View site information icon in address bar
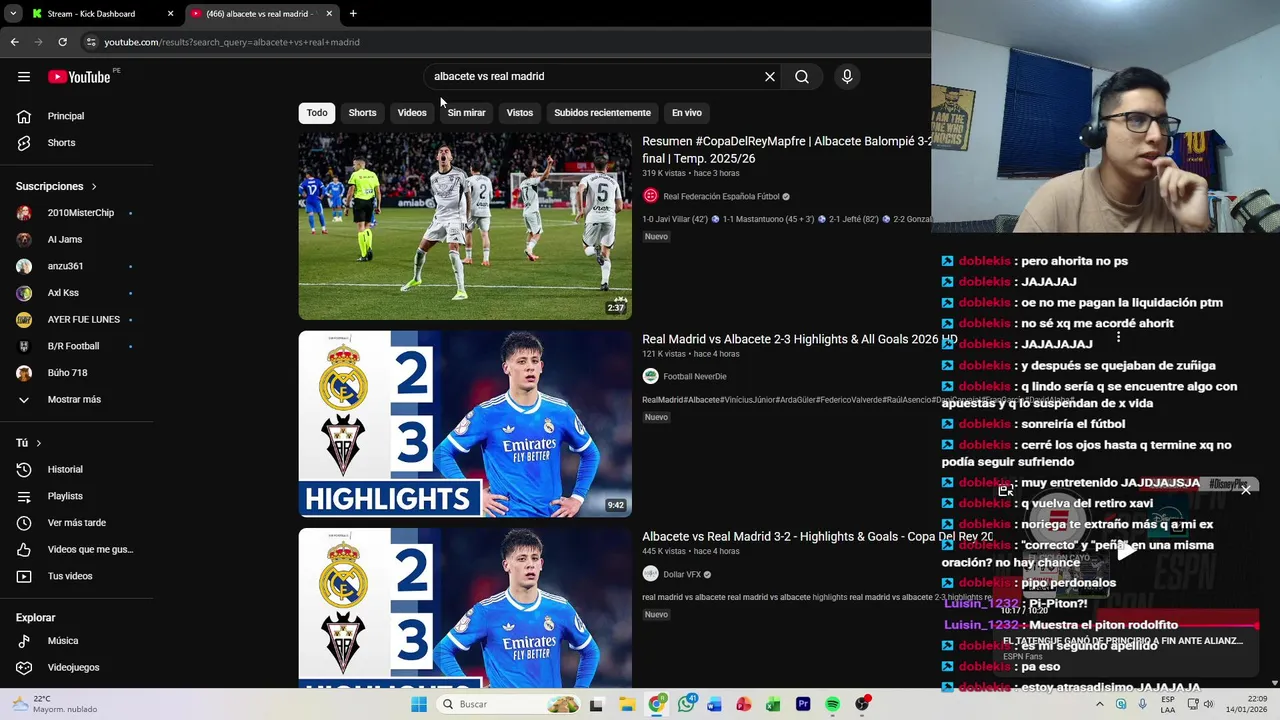Viewport: 1280px width, 720px height. [91, 42]
